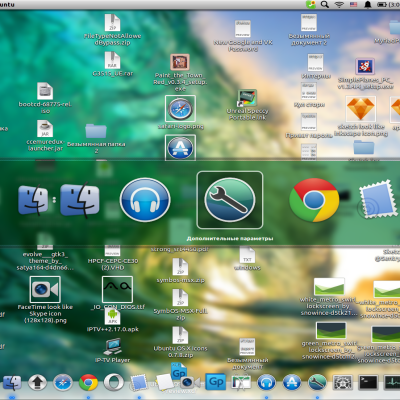Viewport: 400px width, 400px height.
Task: Select the 'Безымянный документ 2' file
Action: click(x=309, y=30)
